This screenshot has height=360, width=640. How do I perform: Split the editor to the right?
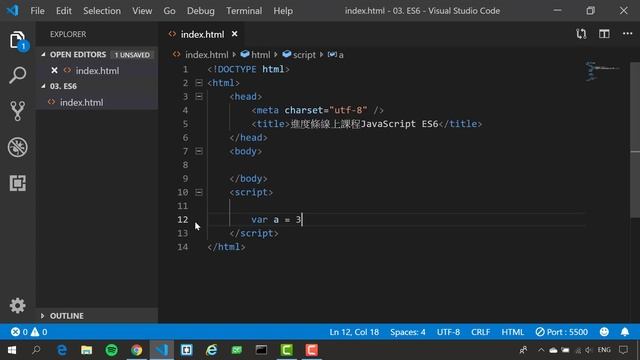(604, 34)
